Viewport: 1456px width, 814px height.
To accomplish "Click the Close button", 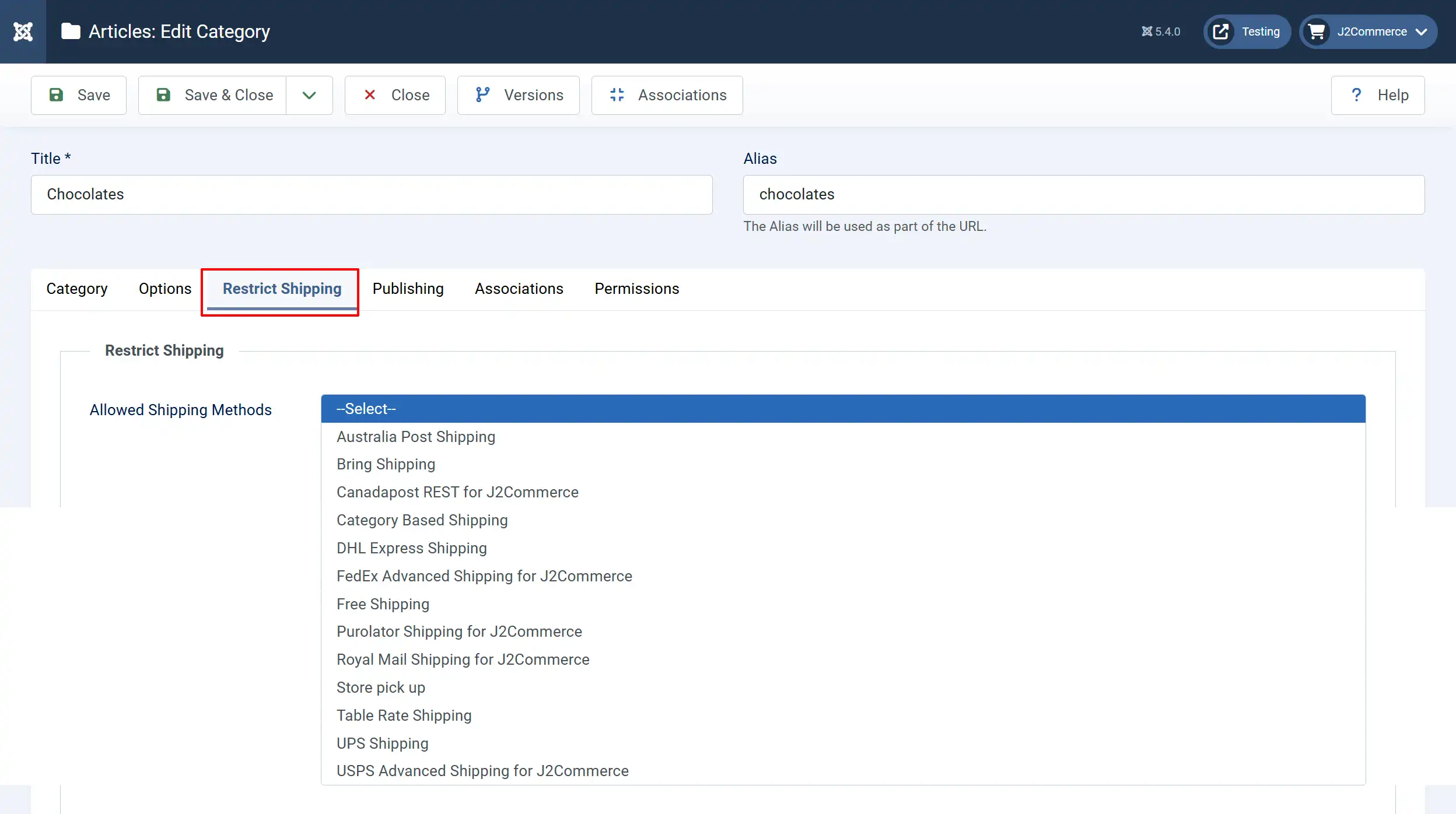I will coord(395,95).
